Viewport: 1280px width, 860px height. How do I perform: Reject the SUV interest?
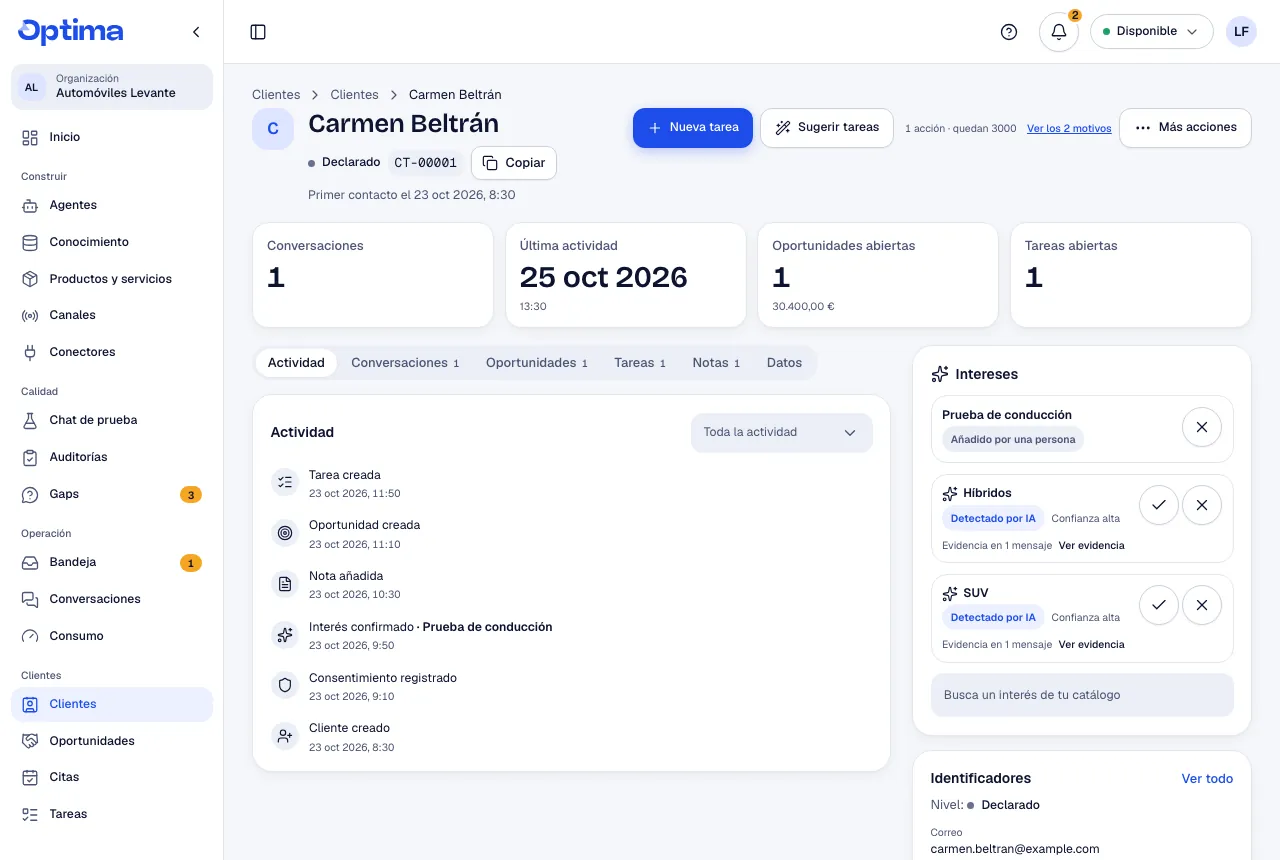coord(1202,605)
